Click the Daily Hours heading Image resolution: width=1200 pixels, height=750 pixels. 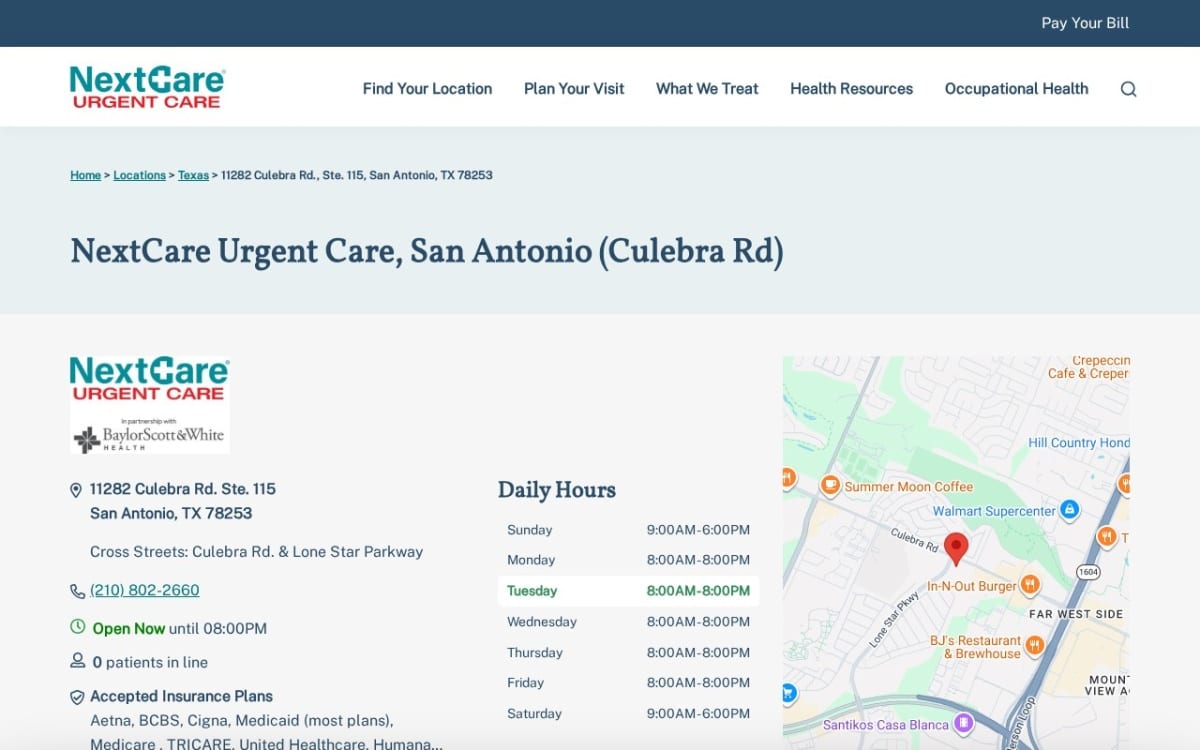pyautogui.click(x=557, y=490)
